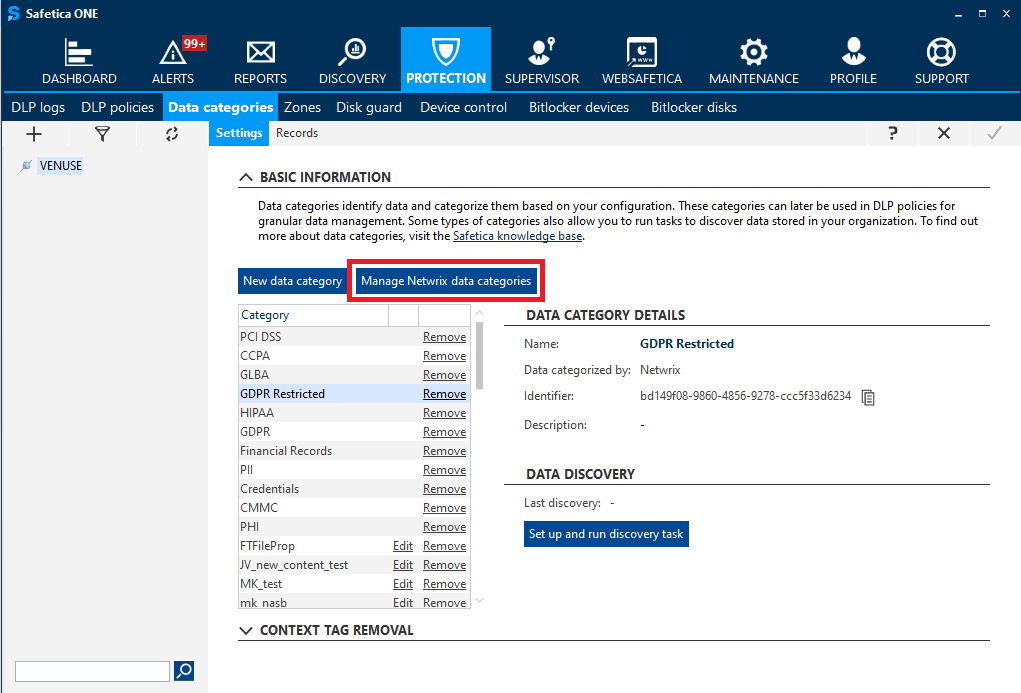Switch to the Zones tab
This screenshot has width=1021, height=693.
point(303,107)
